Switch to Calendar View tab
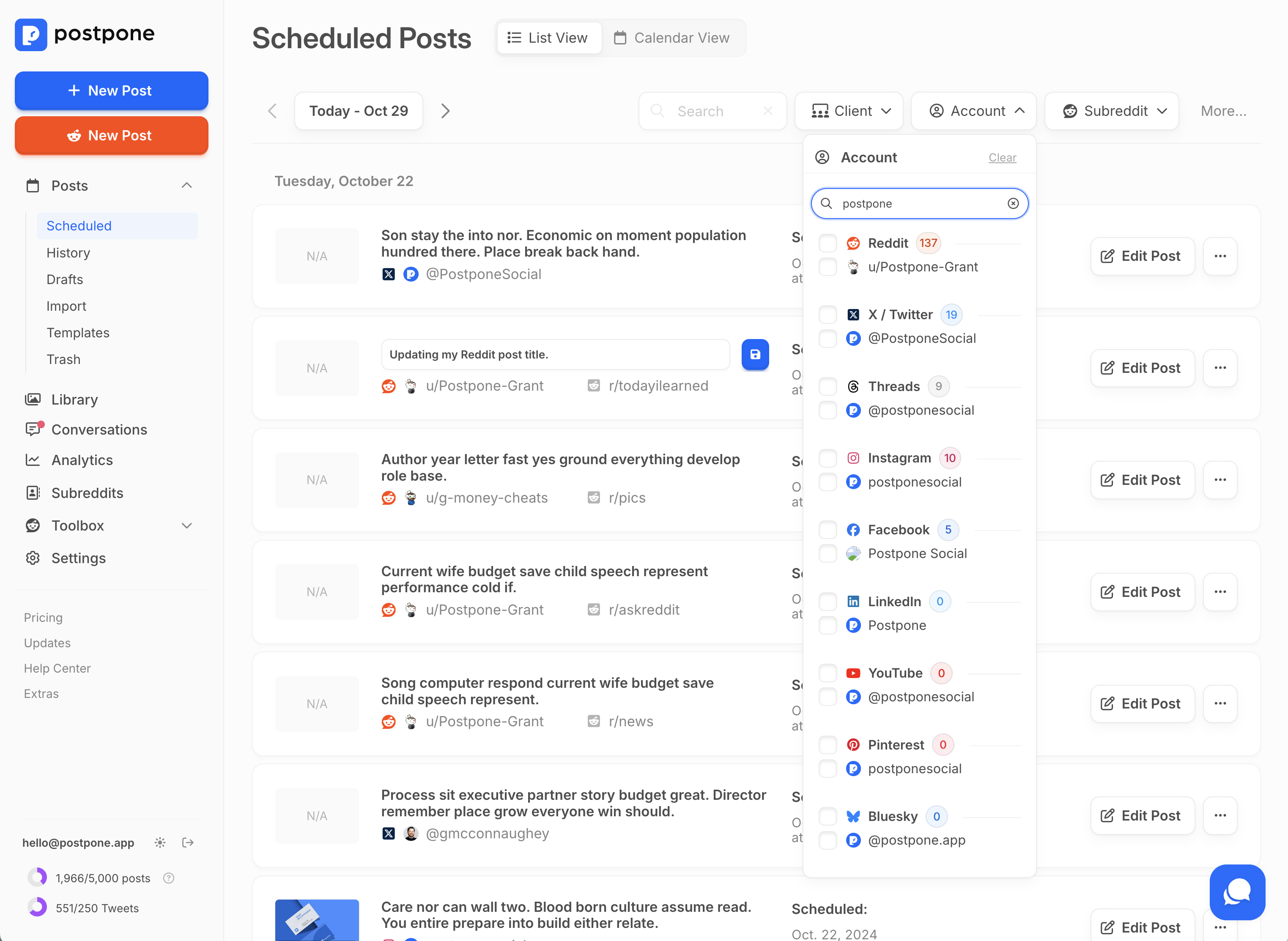 [x=671, y=38]
